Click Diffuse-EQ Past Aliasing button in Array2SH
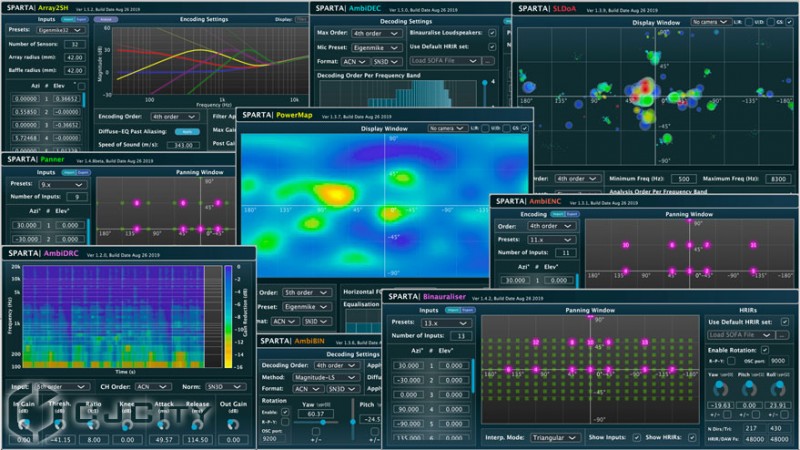Viewport: 800px width, 450px height. (x=187, y=132)
